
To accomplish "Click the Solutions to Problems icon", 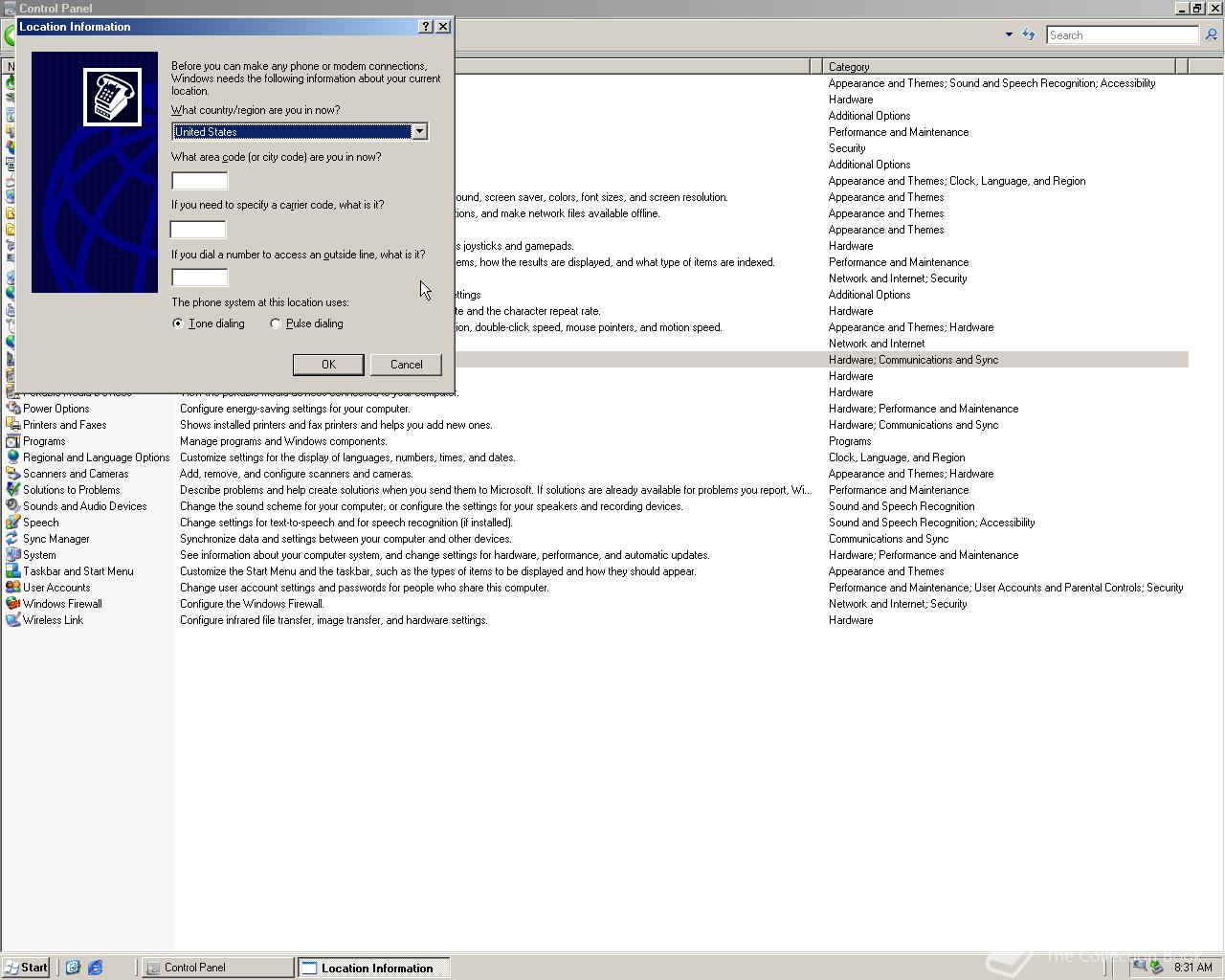I will (12, 490).
